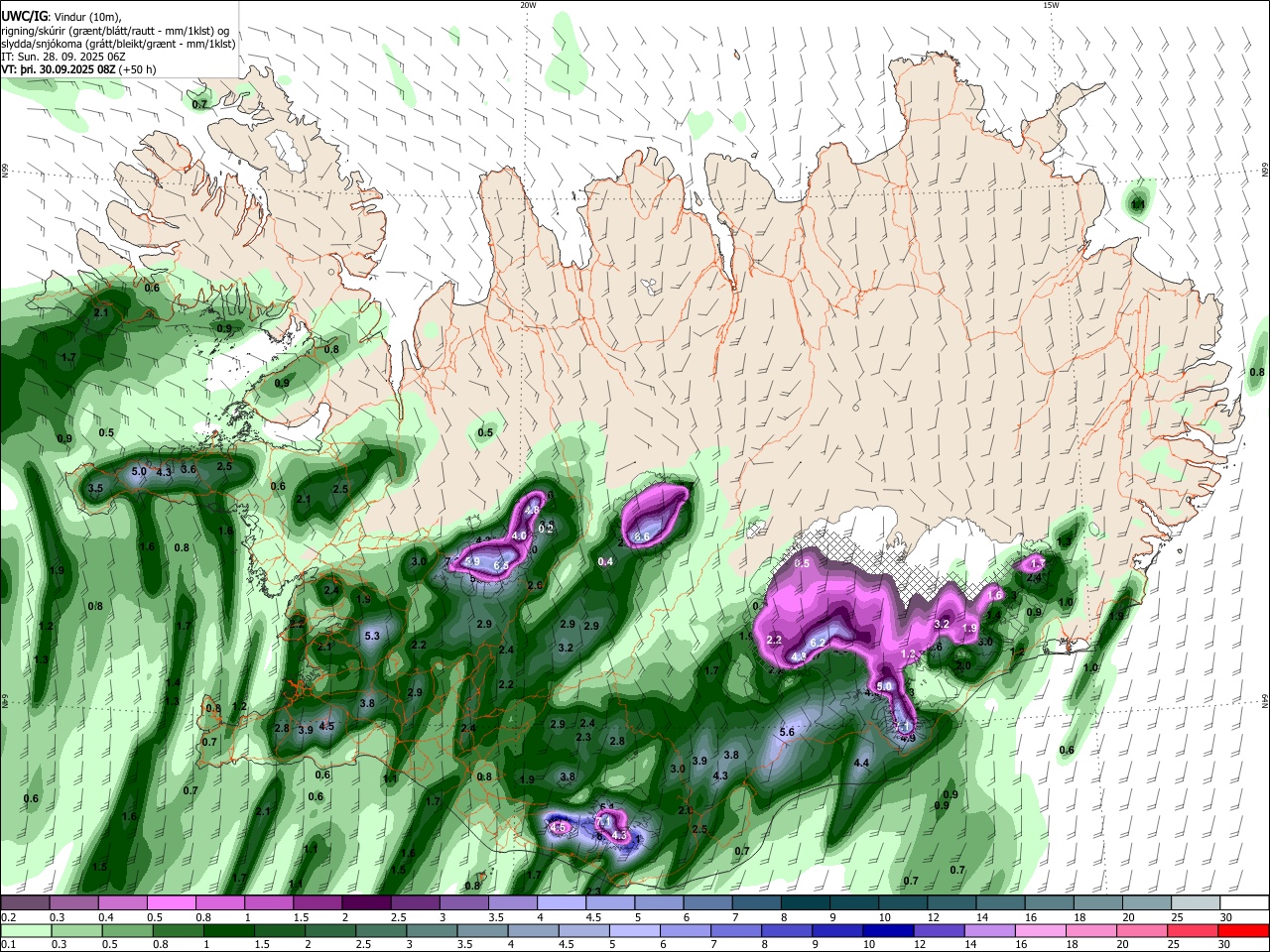
Task: Select the white 30 swatch in upper snow legend
Action: [x=1244, y=902]
